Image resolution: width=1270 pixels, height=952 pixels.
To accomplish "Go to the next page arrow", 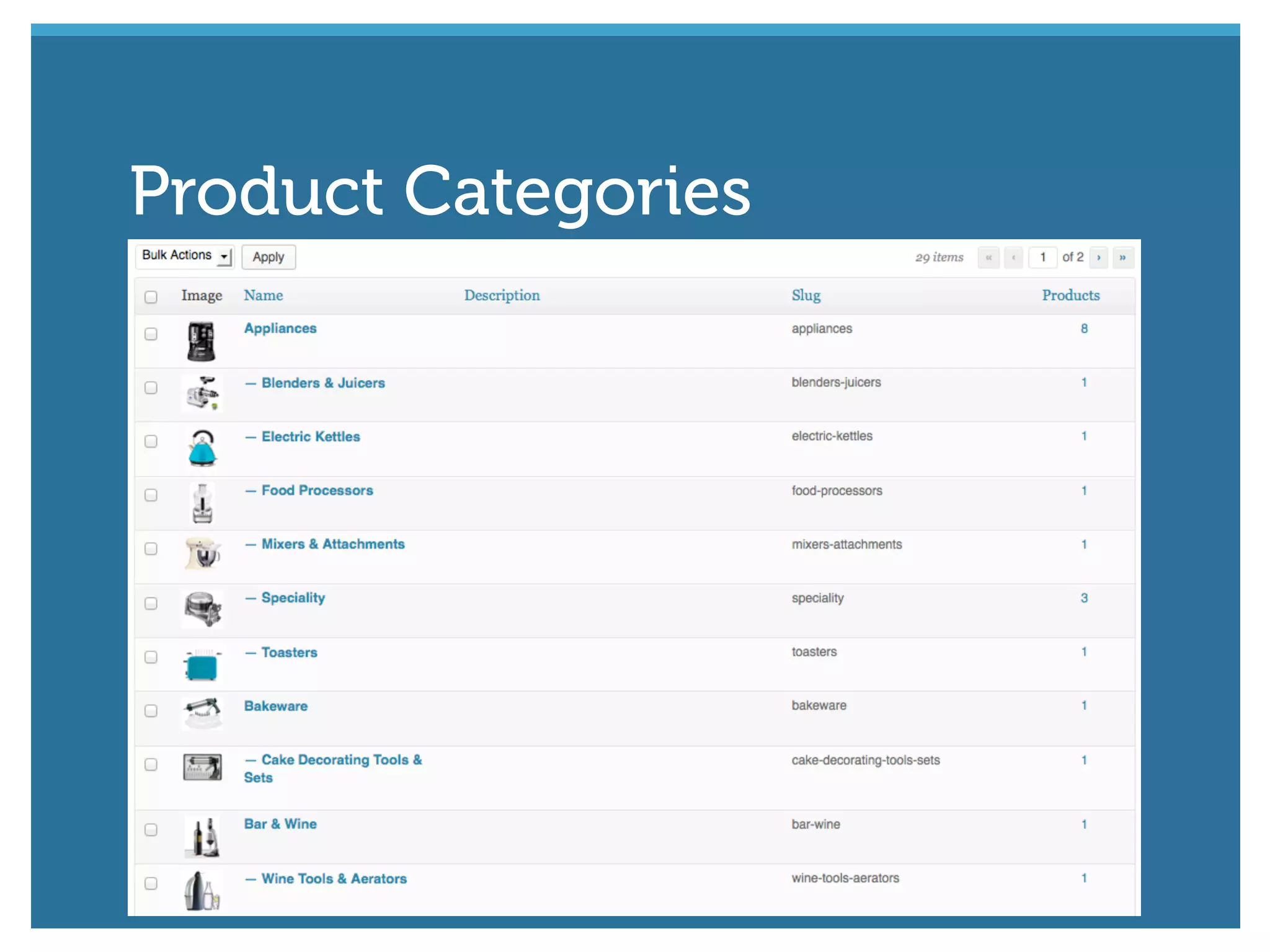I will (x=1099, y=257).
